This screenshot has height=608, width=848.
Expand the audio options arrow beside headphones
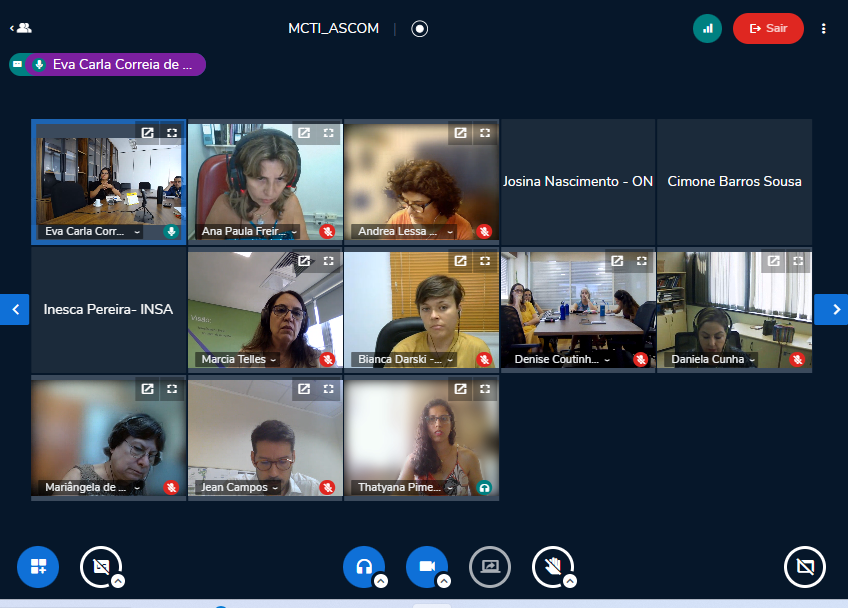pos(381,580)
